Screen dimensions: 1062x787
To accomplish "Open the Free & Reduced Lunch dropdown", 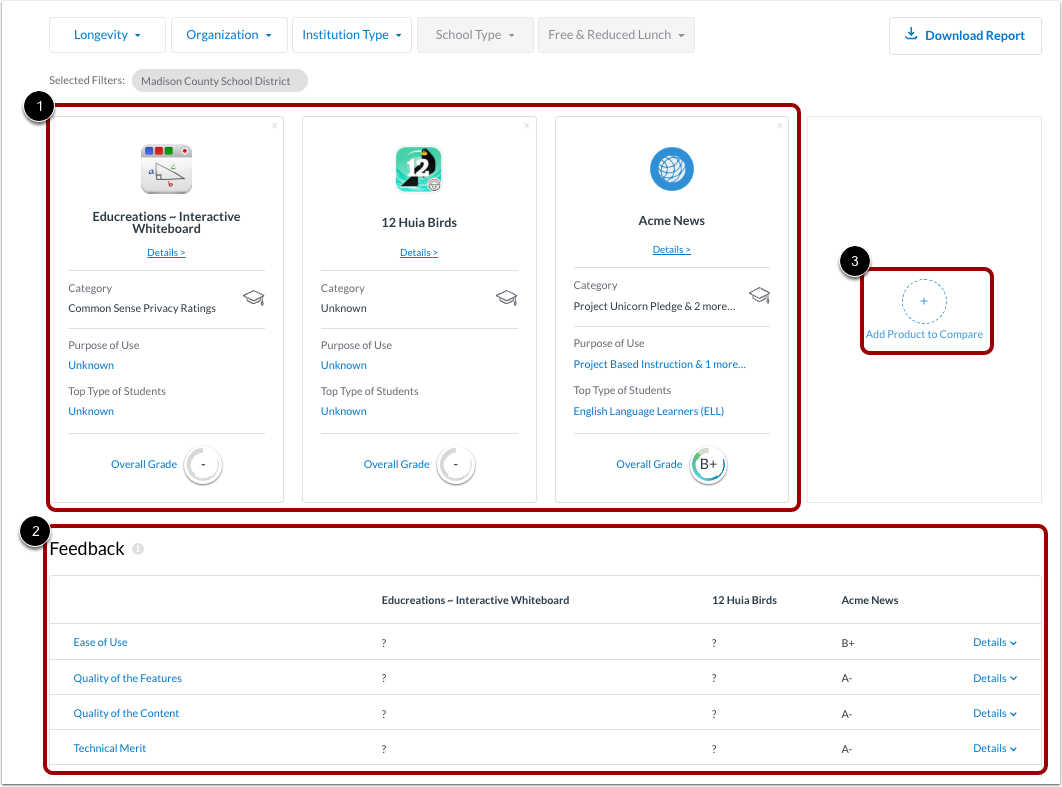I will 616,35.
